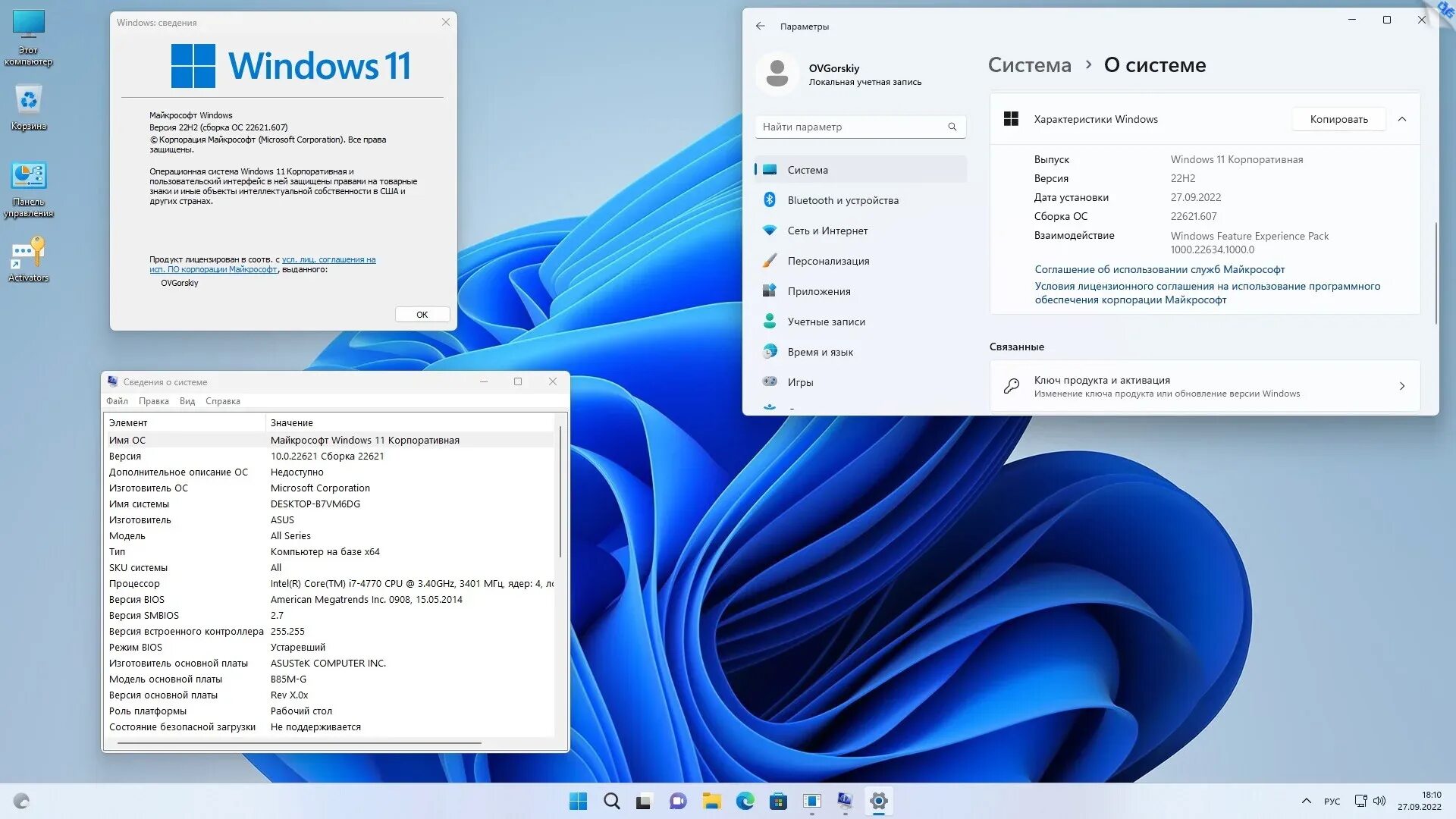Select Состояние безопасной загрузки row
1456x819 pixels.
(x=331, y=726)
